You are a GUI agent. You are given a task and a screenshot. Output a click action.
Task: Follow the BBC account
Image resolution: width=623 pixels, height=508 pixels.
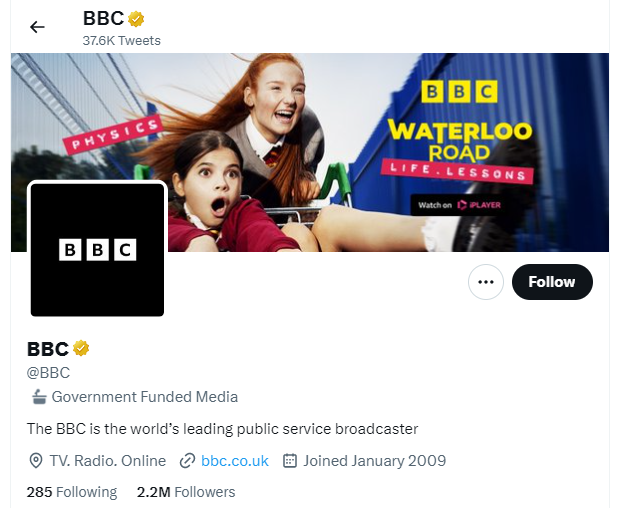click(x=552, y=282)
